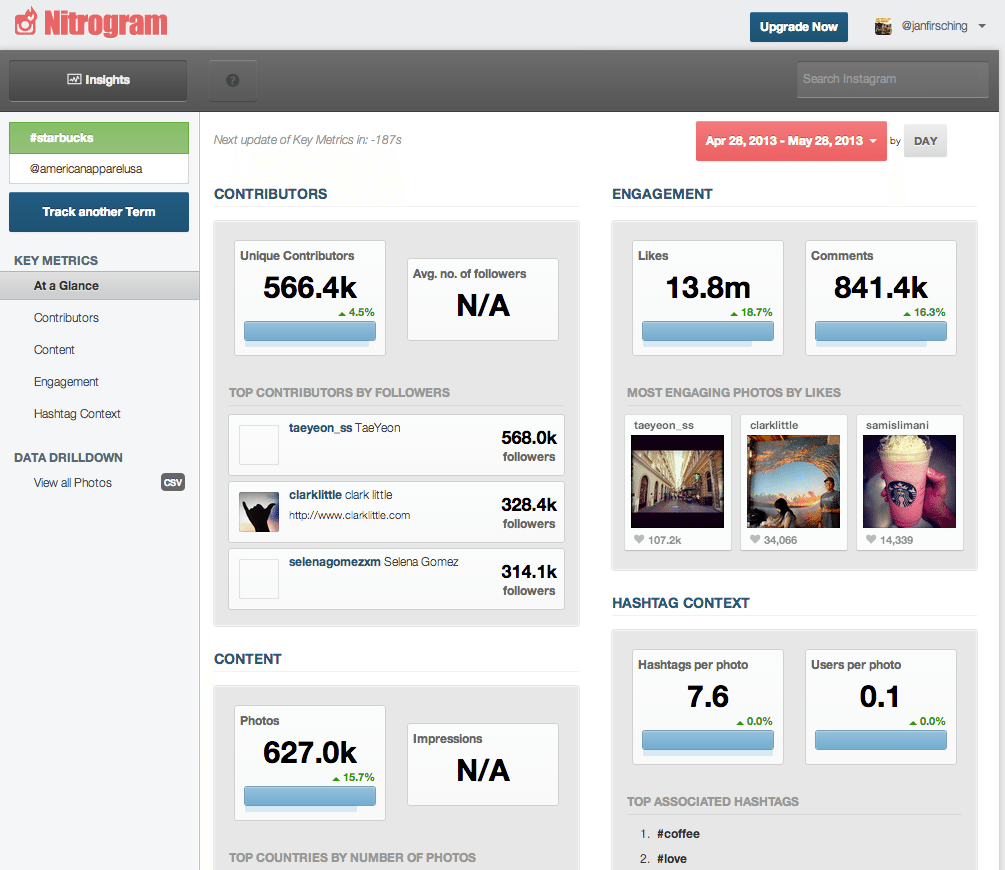Viewport: 1005px width, 870px height.
Task: Click the Top Associated Hashtags heading
Action: 713,801
